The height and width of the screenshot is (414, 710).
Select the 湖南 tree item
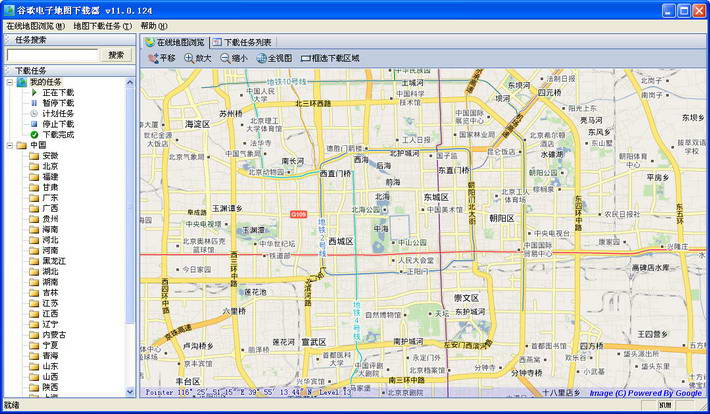[50, 282]
